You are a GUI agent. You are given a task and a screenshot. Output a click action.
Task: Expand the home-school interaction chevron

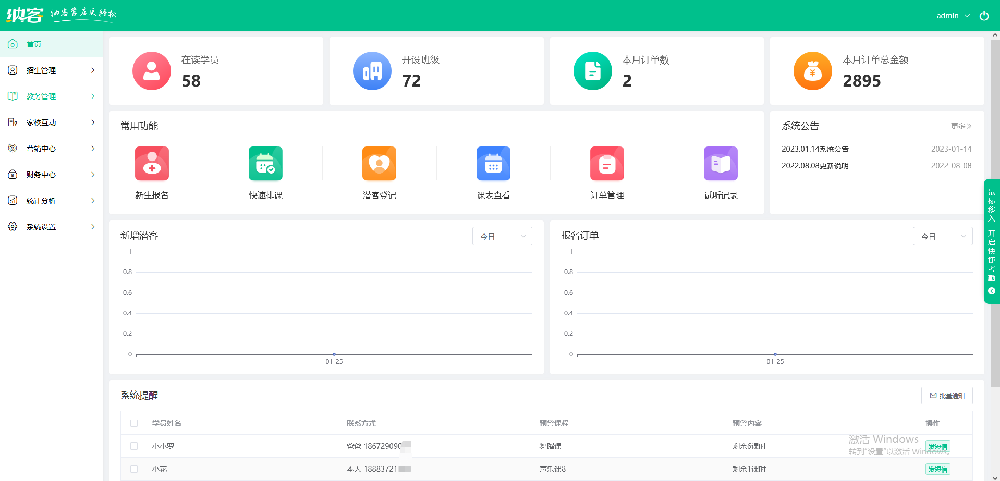point(92,122)
